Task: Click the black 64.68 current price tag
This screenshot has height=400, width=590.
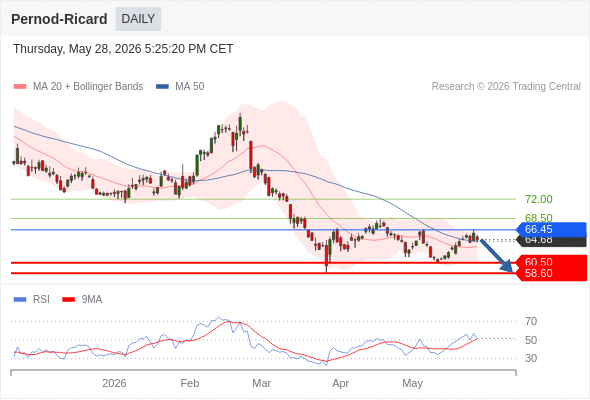Action: coord(552,241)
